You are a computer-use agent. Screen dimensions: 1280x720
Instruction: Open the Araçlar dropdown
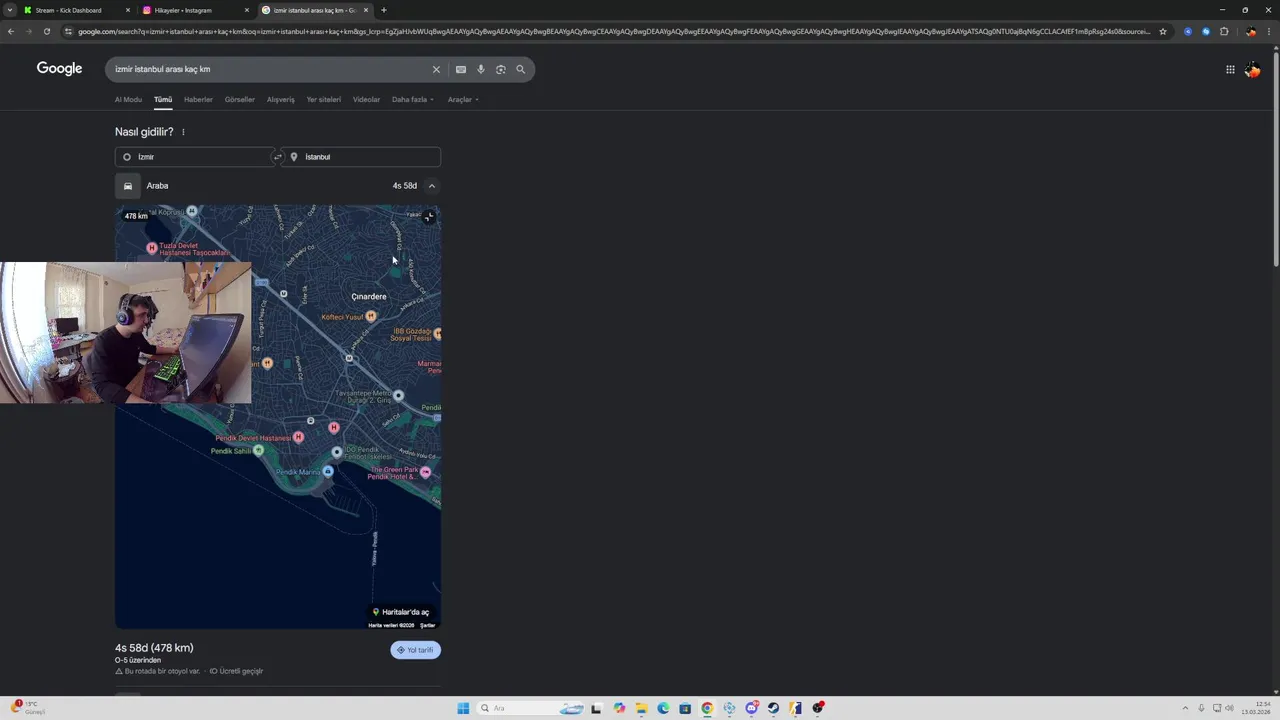[463, 100]
